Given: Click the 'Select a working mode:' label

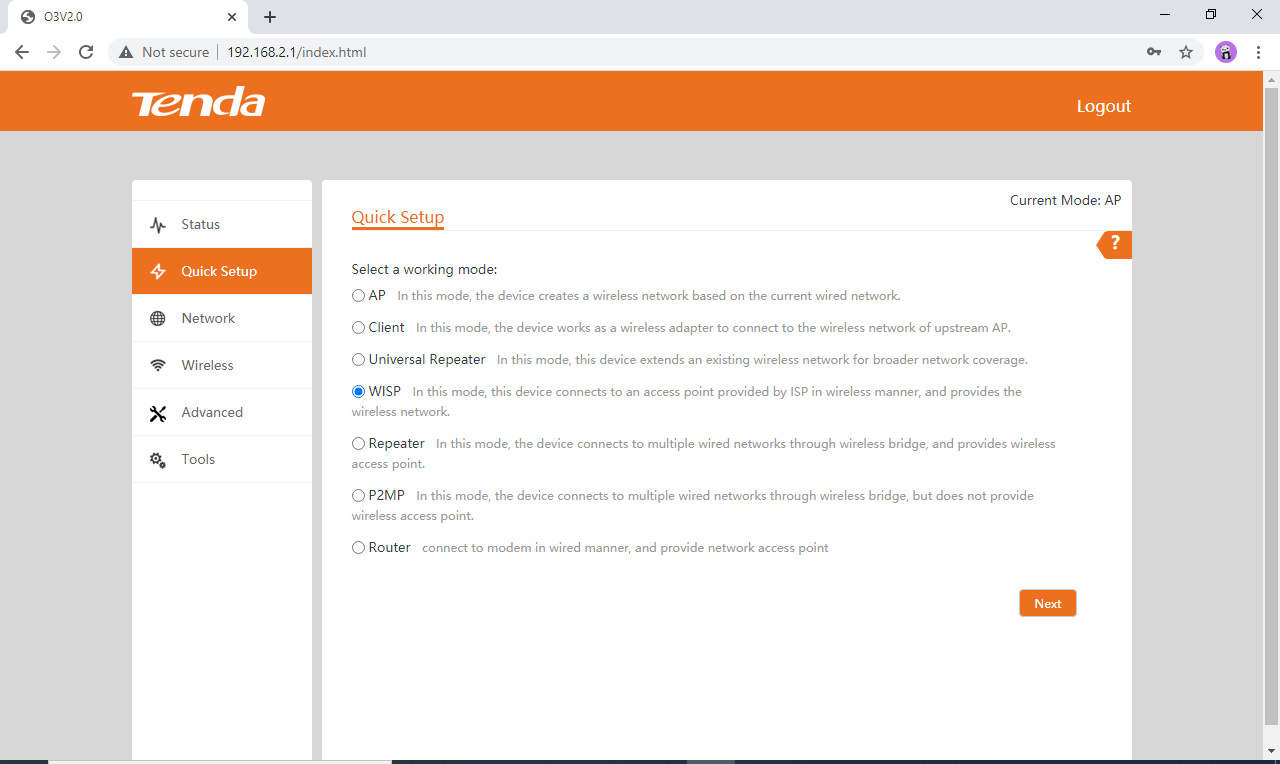Looking at the screenshot, I should click(x=424, y=269).
